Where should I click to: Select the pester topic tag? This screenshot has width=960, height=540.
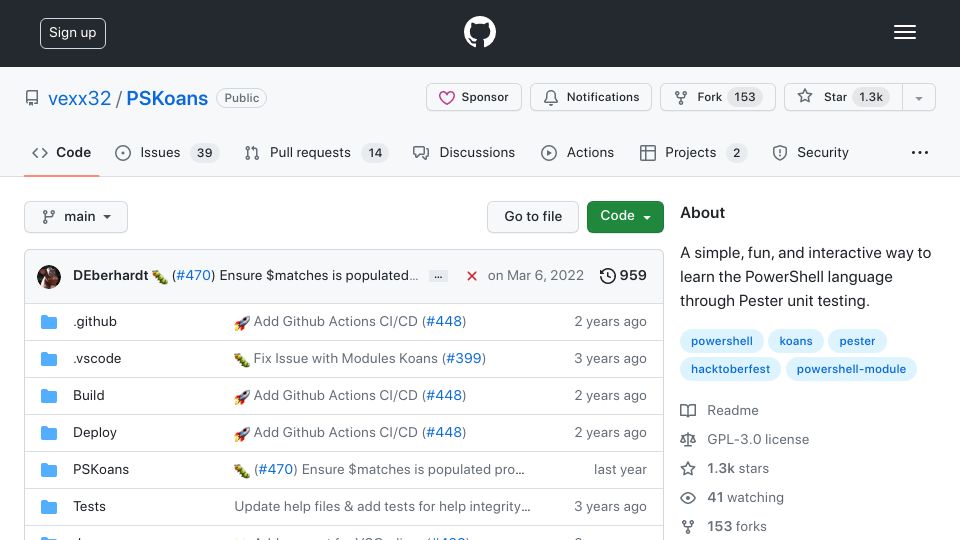[857, 341]
